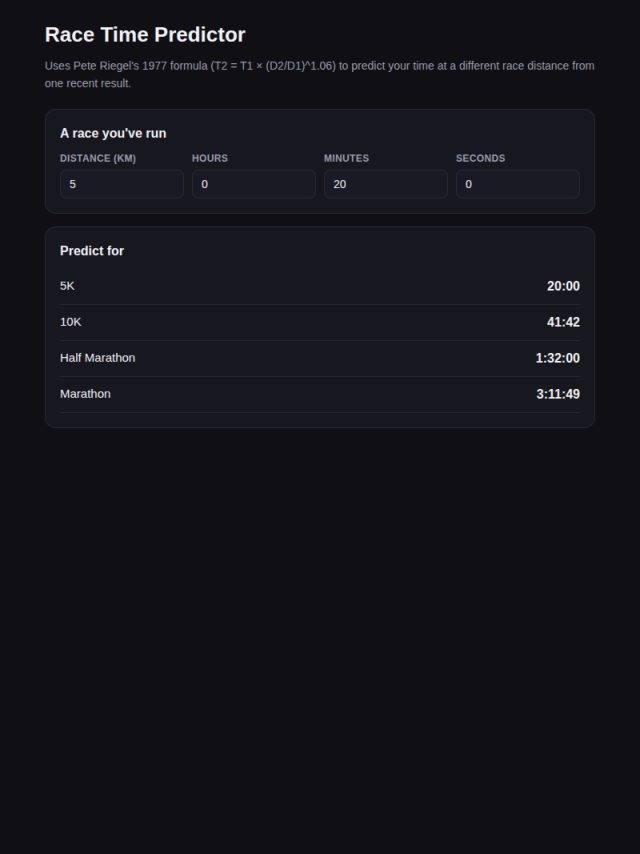Click the HOURS label text
640x854 pixels.
pos(210,158)
